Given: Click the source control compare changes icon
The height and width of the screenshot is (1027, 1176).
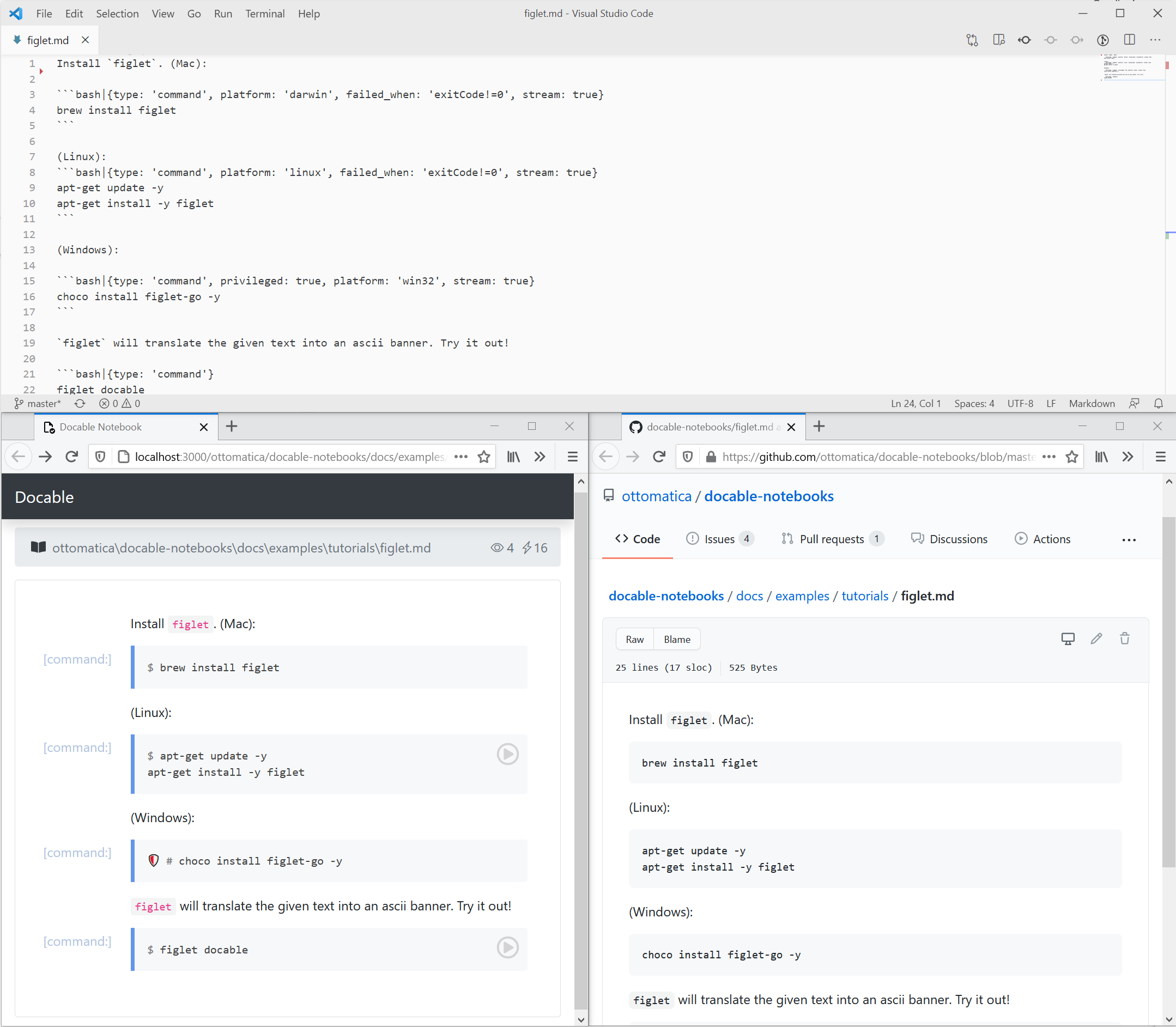Looking at the screenshot, I should pyautogui.click(x=972, y=40).
